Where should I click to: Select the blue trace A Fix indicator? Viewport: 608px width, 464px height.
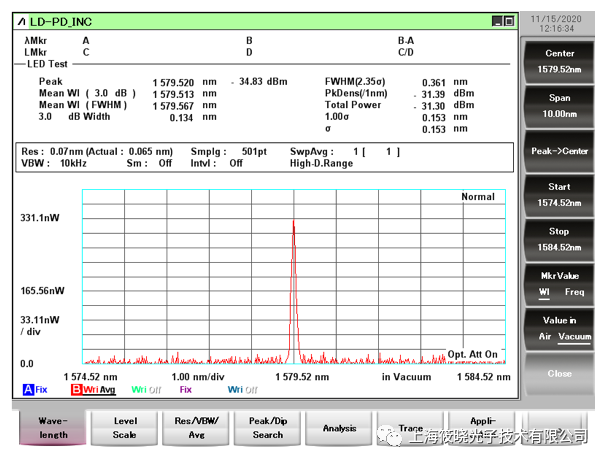(36, 390)
